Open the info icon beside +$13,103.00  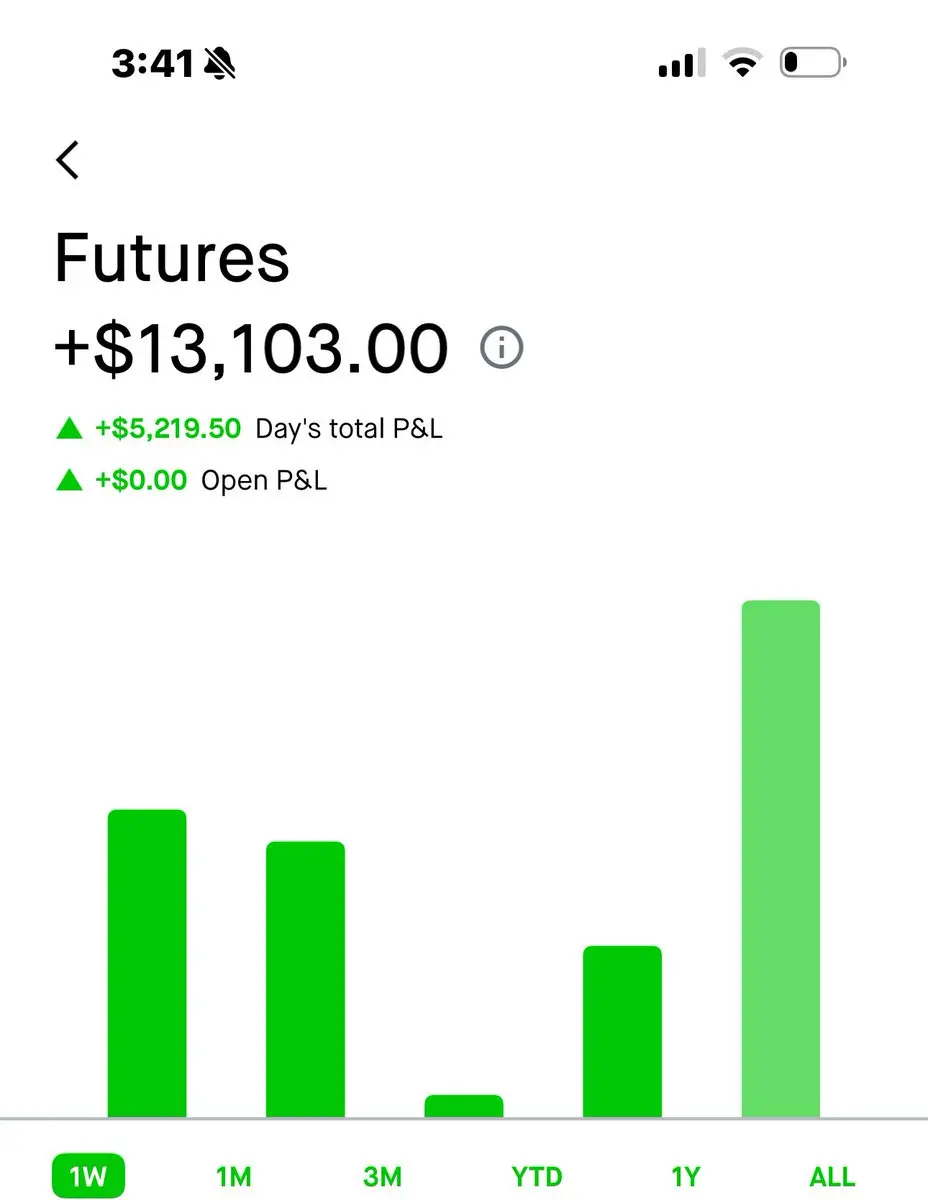[502, 349]
